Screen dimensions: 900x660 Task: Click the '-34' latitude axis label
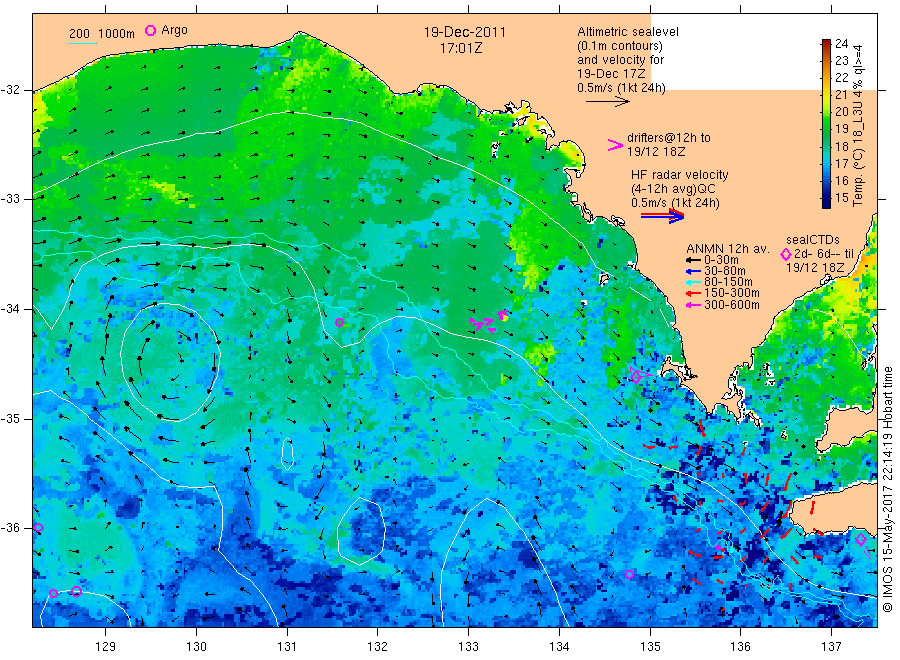click(x=10, y=309)
